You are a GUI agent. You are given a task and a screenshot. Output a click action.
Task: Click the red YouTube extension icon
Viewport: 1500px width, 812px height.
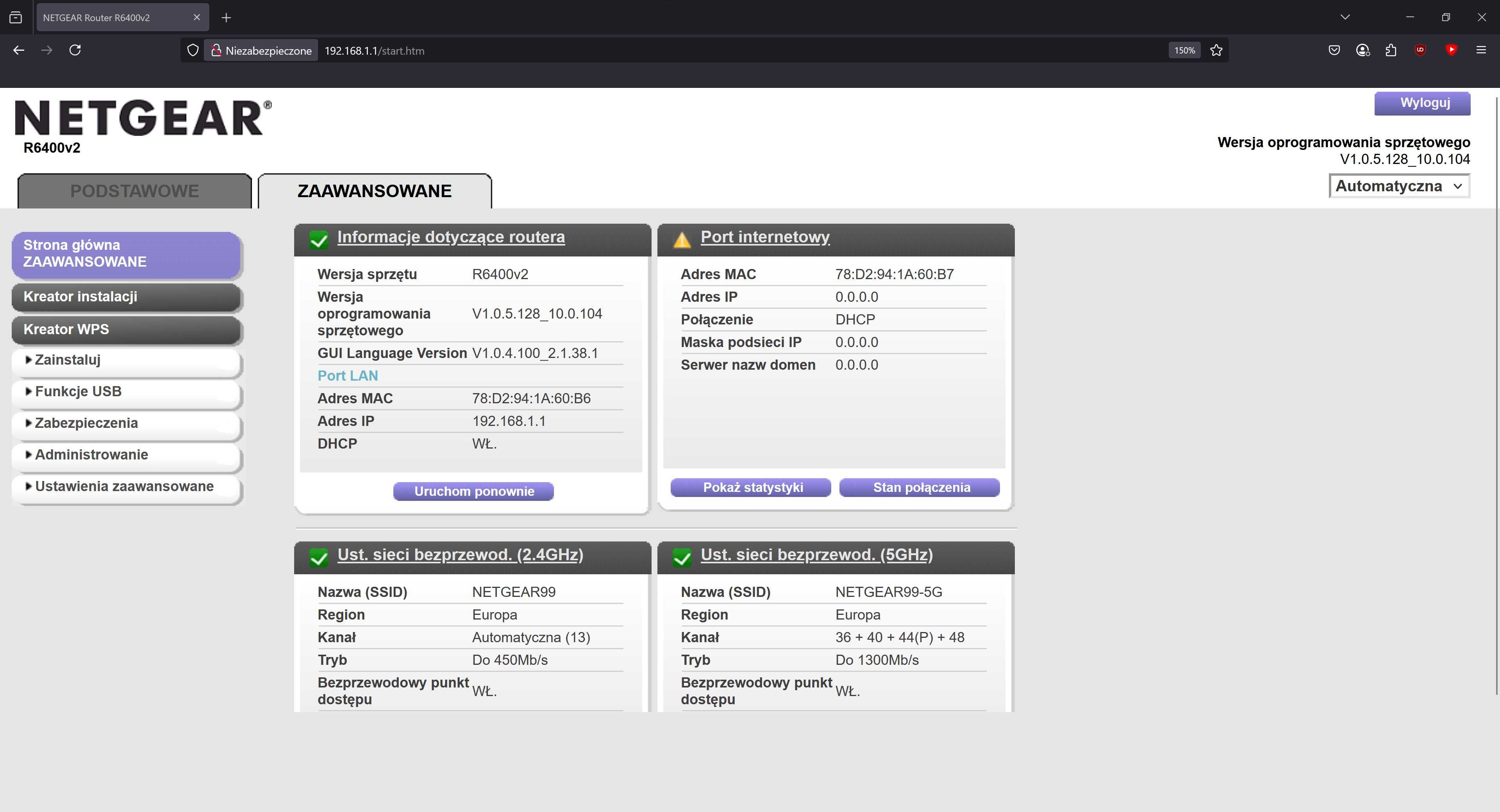coord(1451,51)
